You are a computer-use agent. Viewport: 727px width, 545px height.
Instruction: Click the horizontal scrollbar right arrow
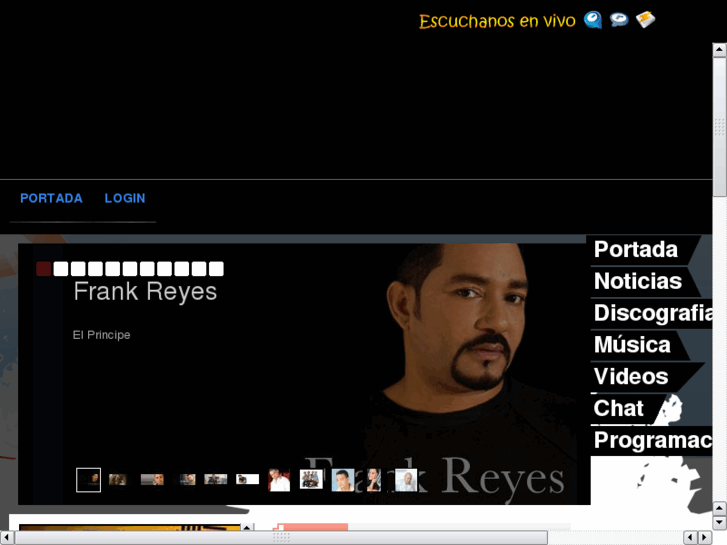click(x=705, y=538)
